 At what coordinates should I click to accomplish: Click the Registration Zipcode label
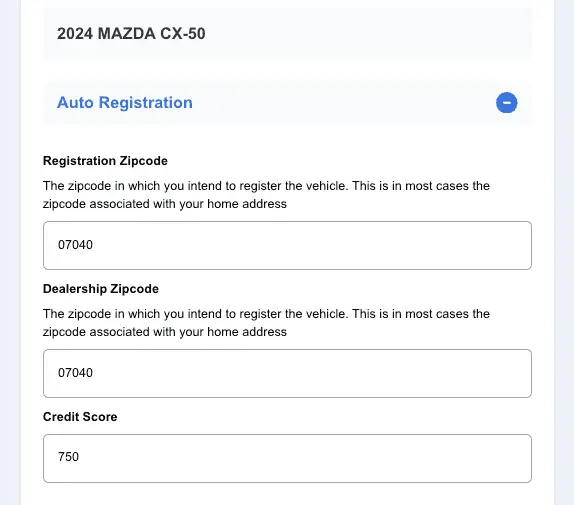click(105, 161)
